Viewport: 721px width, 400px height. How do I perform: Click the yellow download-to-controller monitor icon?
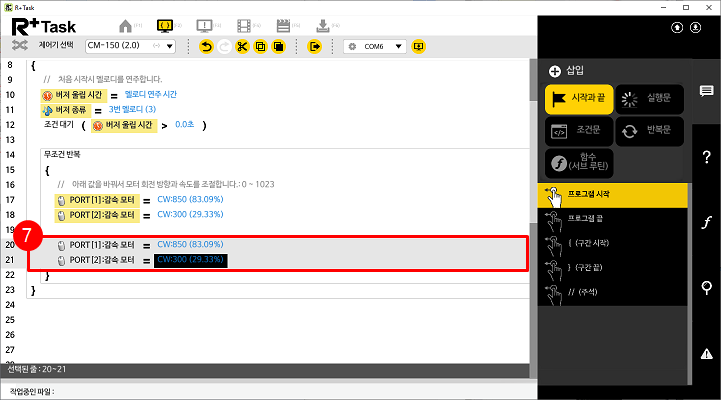[x=418, y=46]
